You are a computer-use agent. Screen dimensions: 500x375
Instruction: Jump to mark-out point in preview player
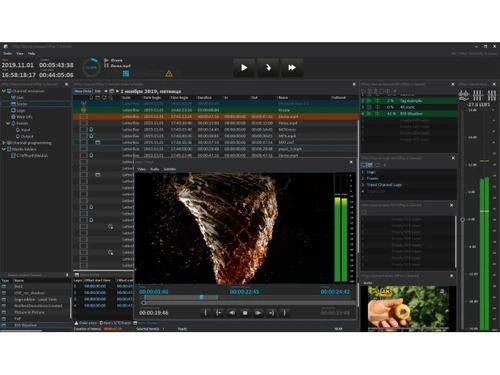(x=271, y=313)
